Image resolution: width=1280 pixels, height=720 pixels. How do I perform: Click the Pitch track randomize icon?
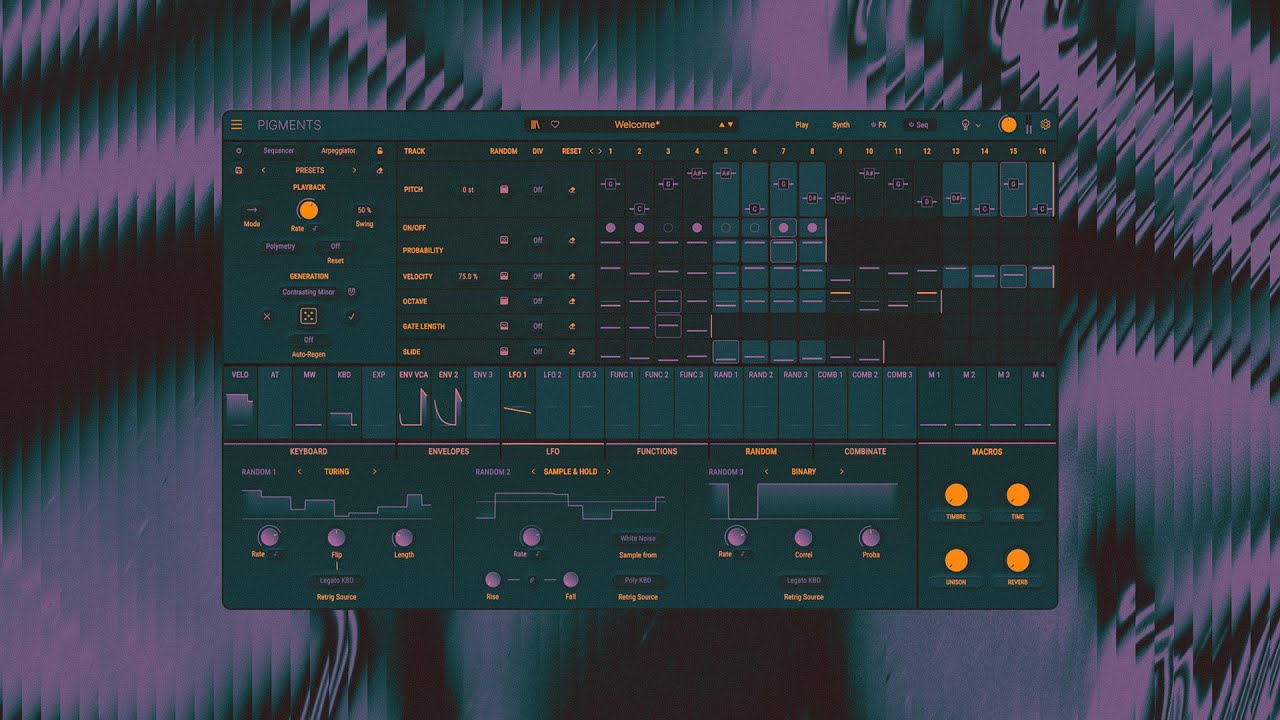point(504,189)
